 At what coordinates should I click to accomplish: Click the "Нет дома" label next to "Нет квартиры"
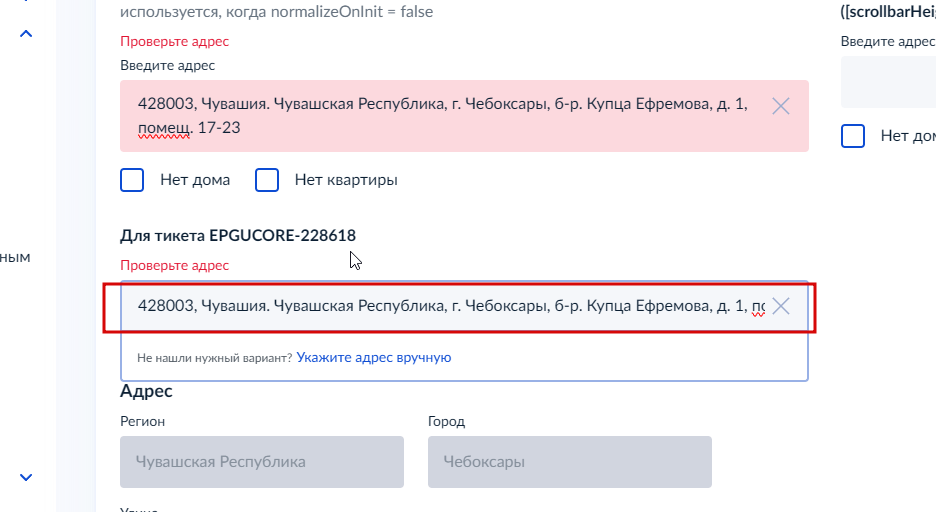[195, 180]
